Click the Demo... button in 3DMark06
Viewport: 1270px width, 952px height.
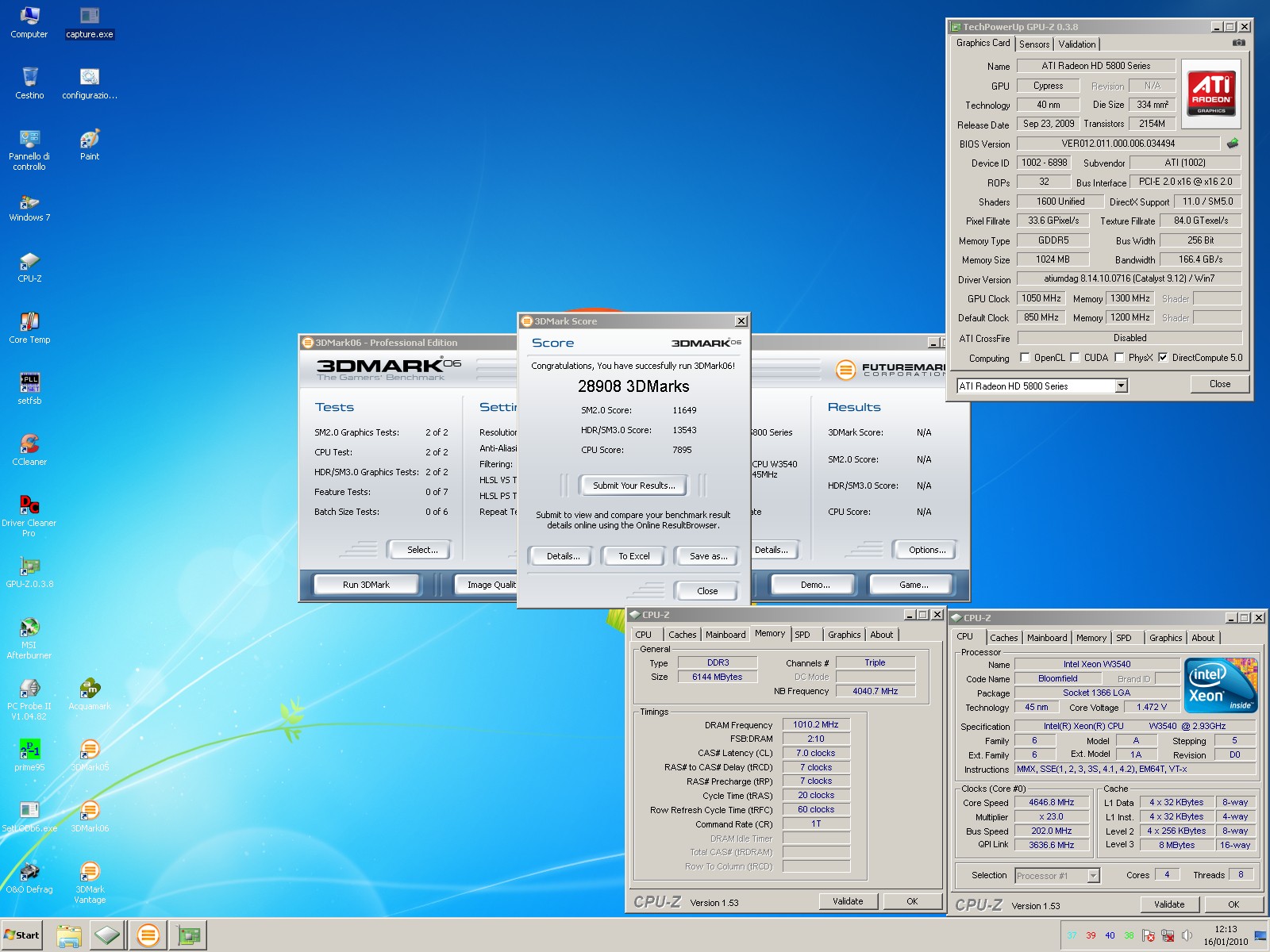click(x=815, y=585)
